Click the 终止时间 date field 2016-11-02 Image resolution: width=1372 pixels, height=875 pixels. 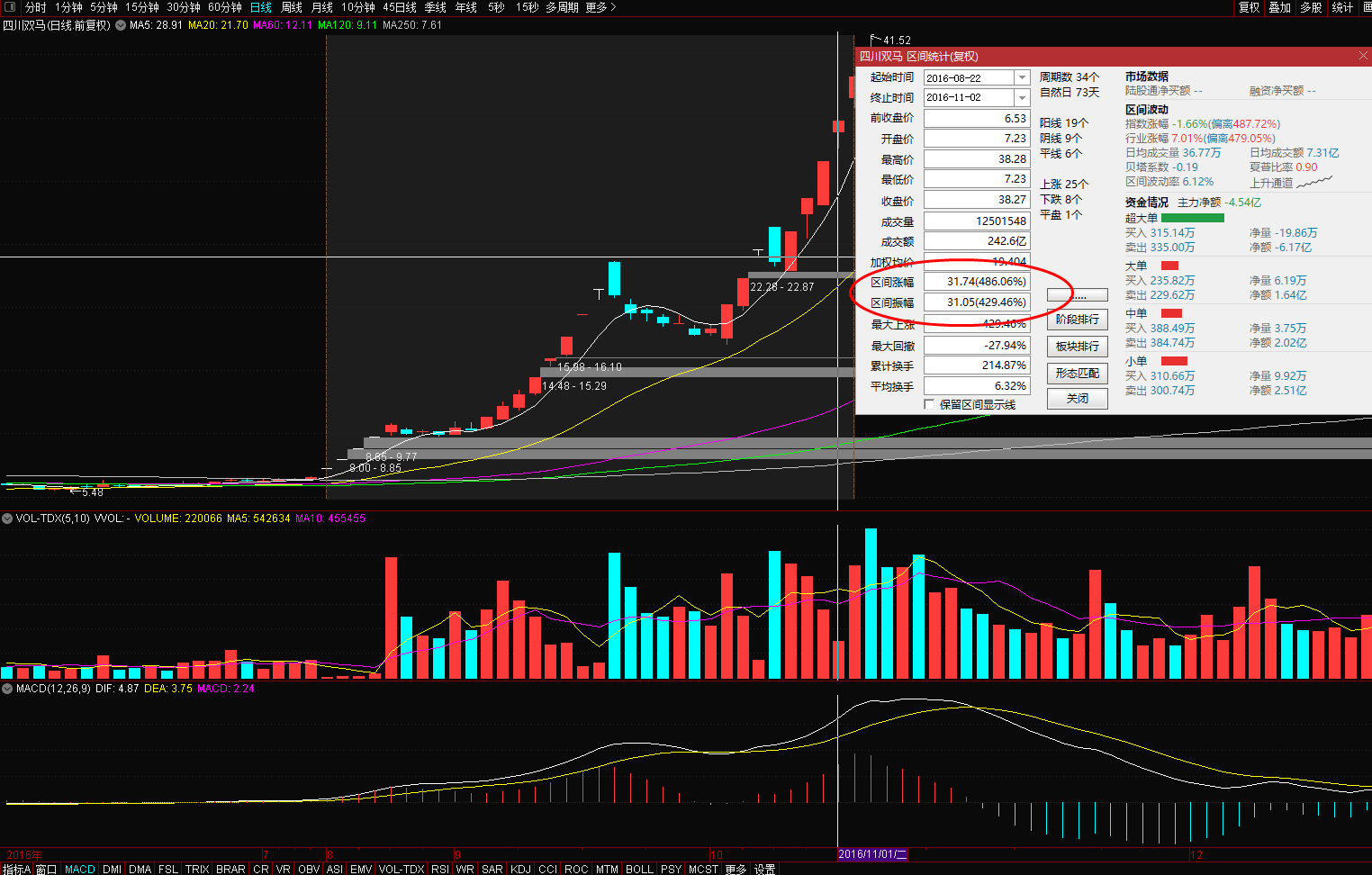pyautogui.click(x=969, y=97)
